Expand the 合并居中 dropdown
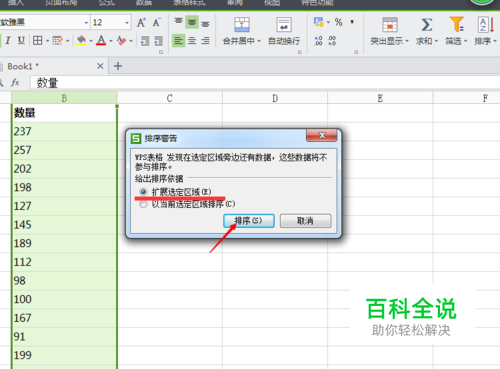The image size is (500, 369). point(259,41)
